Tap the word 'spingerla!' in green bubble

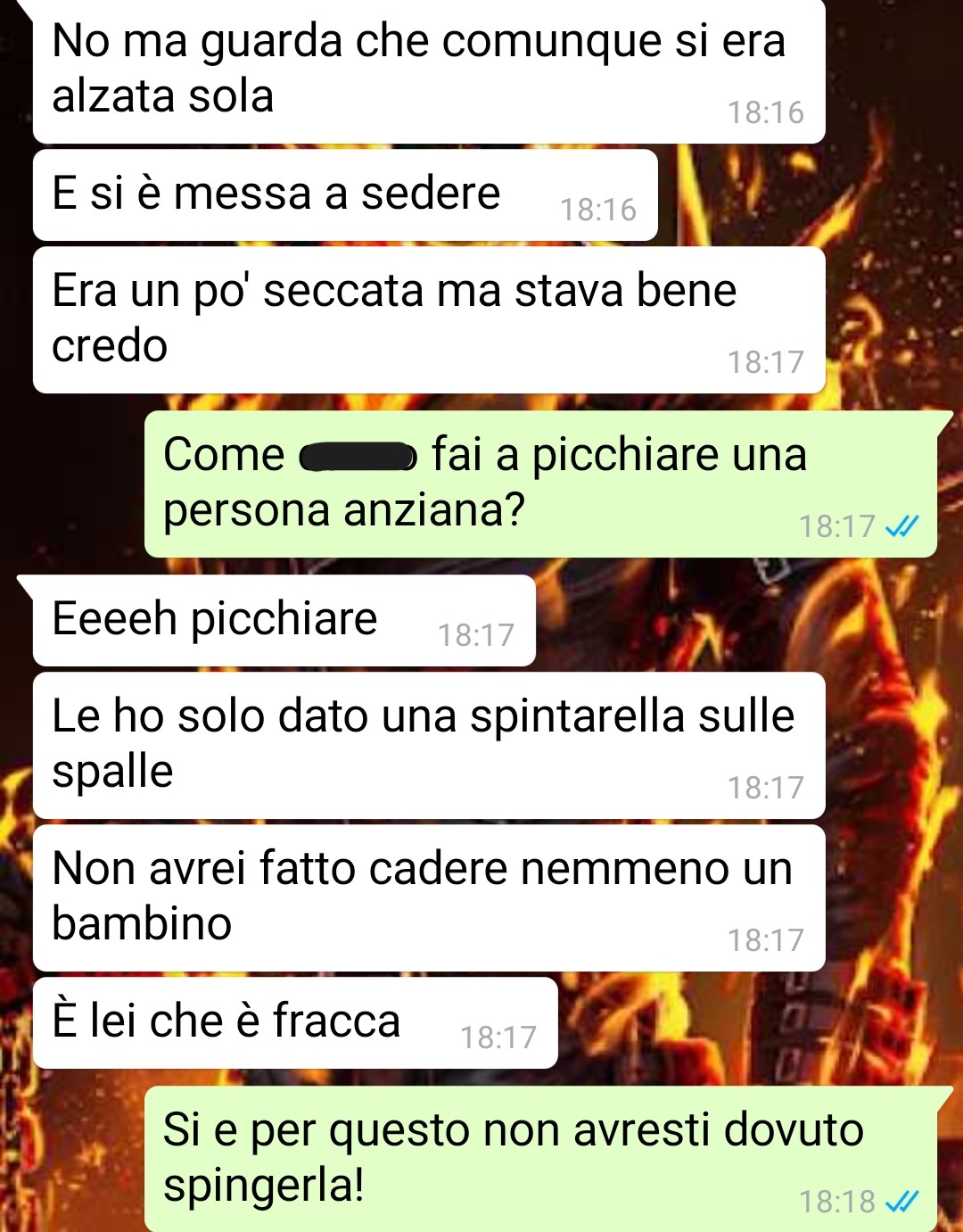click(x=264, y=1187)
